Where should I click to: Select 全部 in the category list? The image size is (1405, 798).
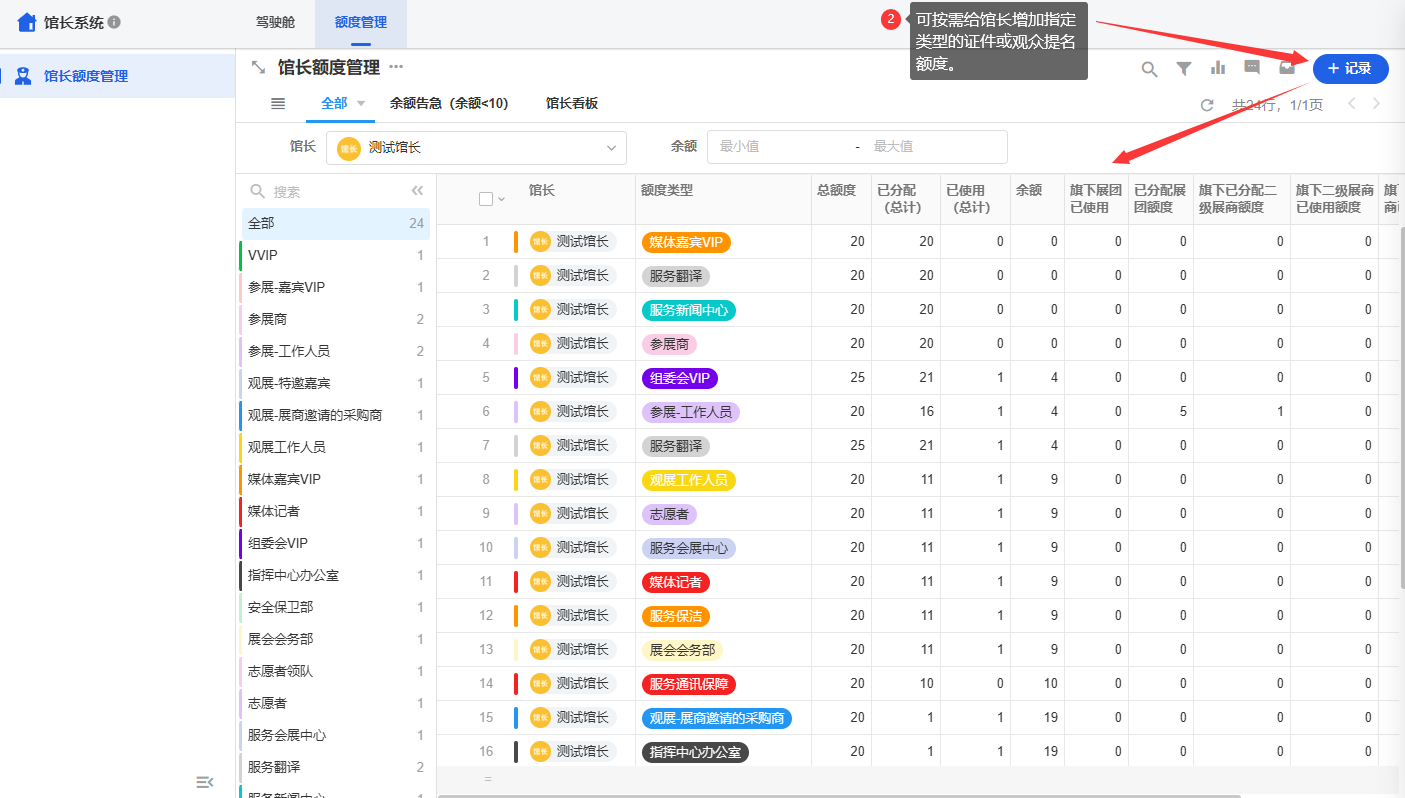tap(336, 223)
